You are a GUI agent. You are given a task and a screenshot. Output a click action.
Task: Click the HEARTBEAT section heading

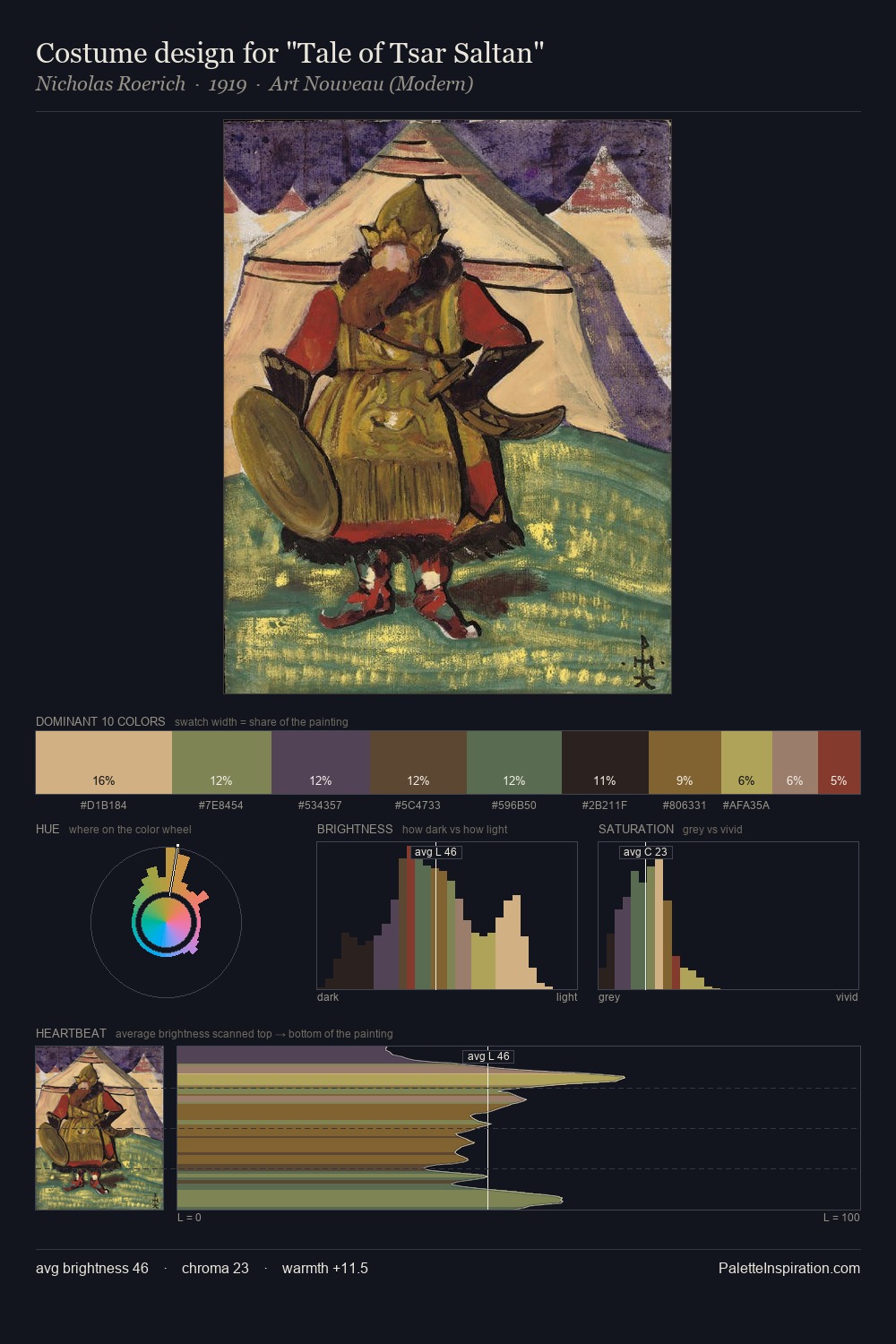click(x=71, y=1033)
